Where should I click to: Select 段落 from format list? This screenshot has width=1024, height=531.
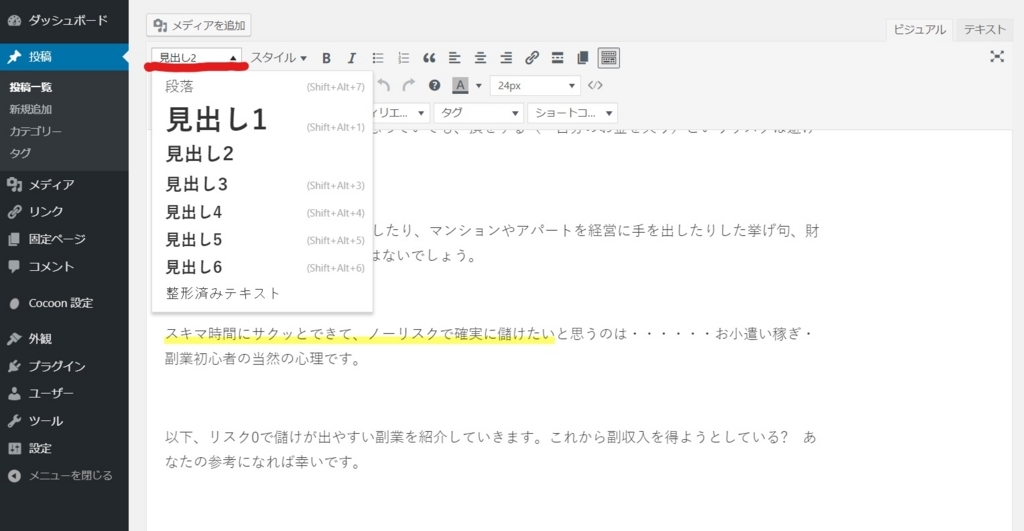tap(262, 87)
